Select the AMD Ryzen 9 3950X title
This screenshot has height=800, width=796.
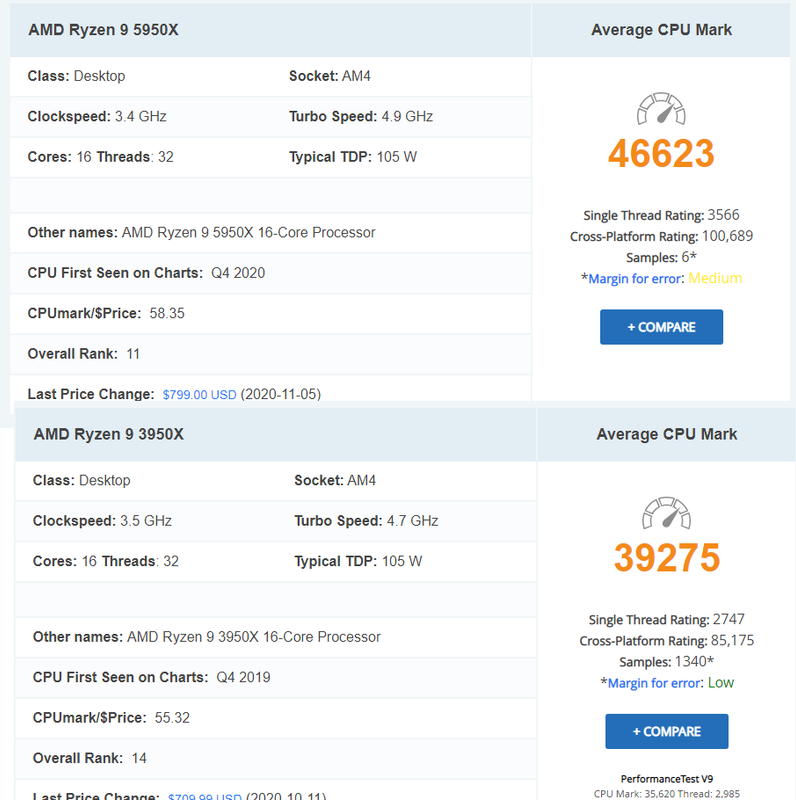109,434
